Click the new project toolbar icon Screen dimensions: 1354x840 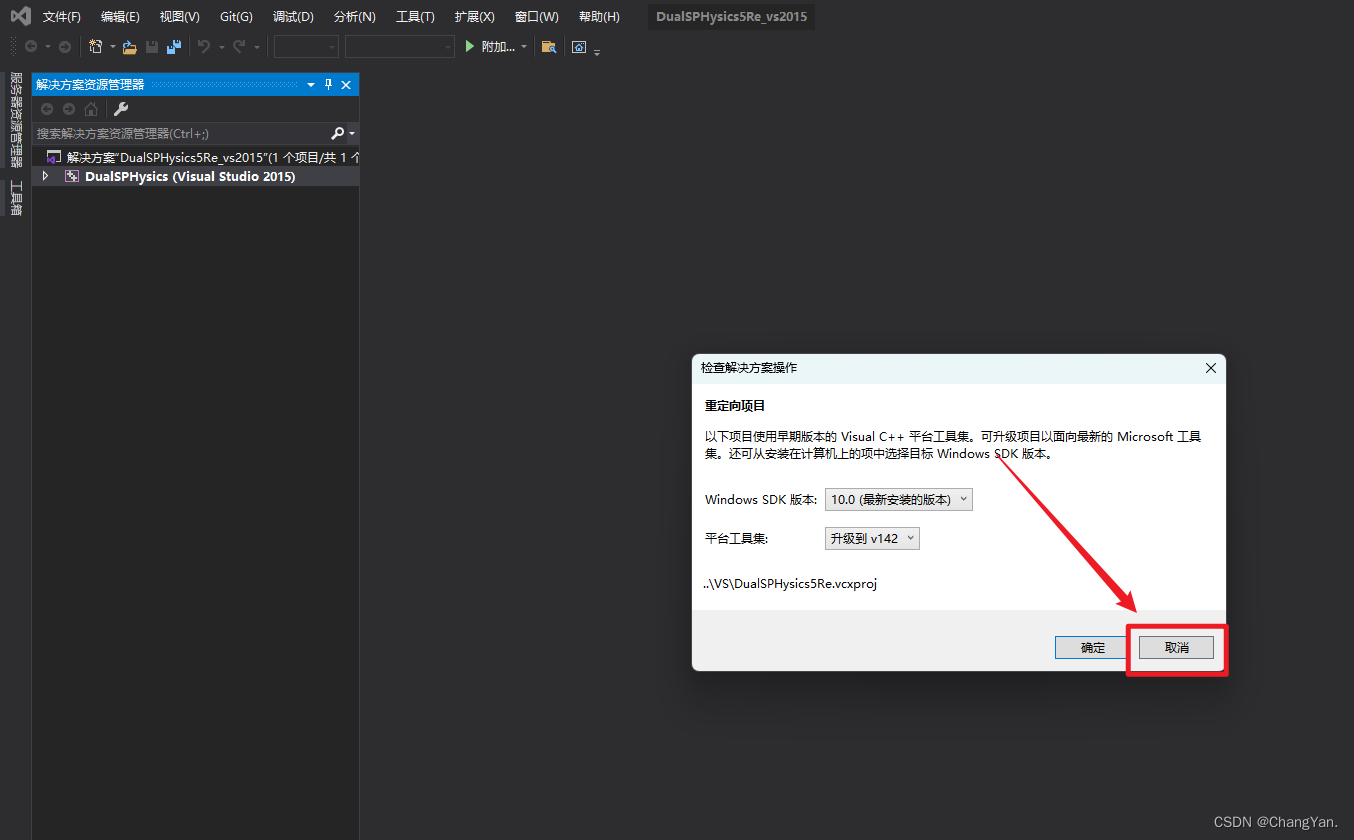(x=96, y=47)
